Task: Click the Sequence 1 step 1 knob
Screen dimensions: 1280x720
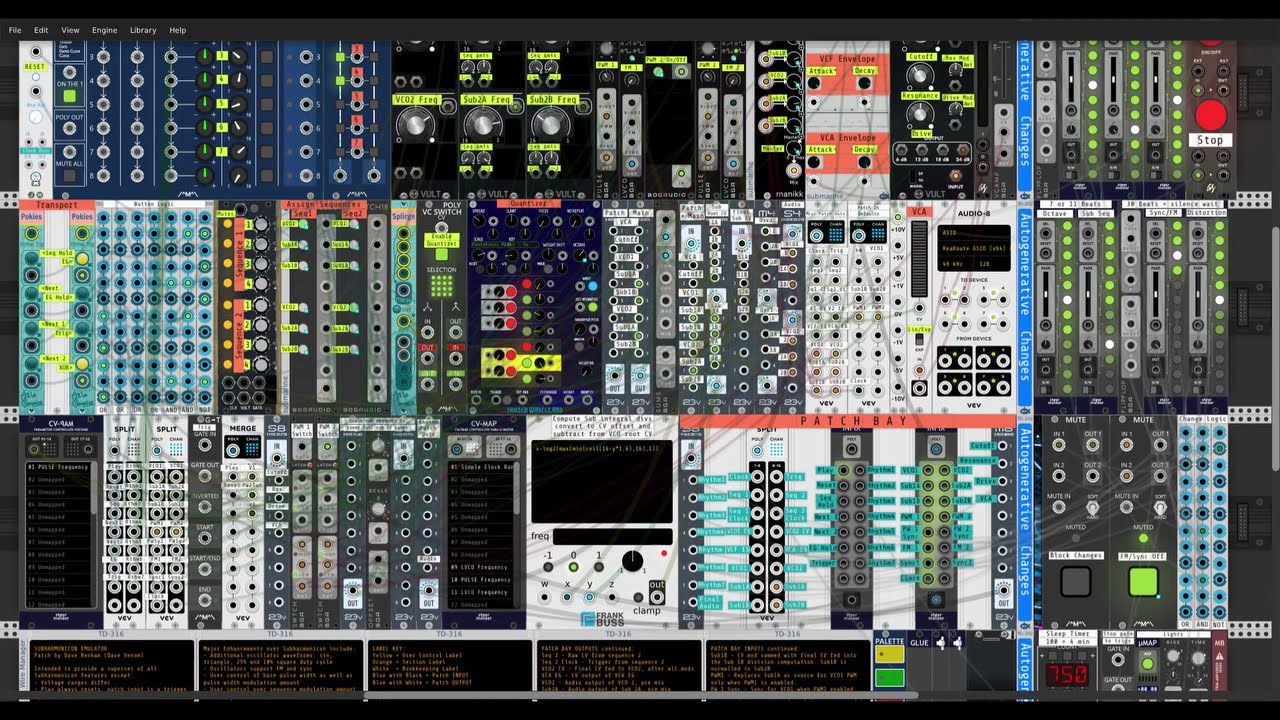Action: tap(261, 225)
